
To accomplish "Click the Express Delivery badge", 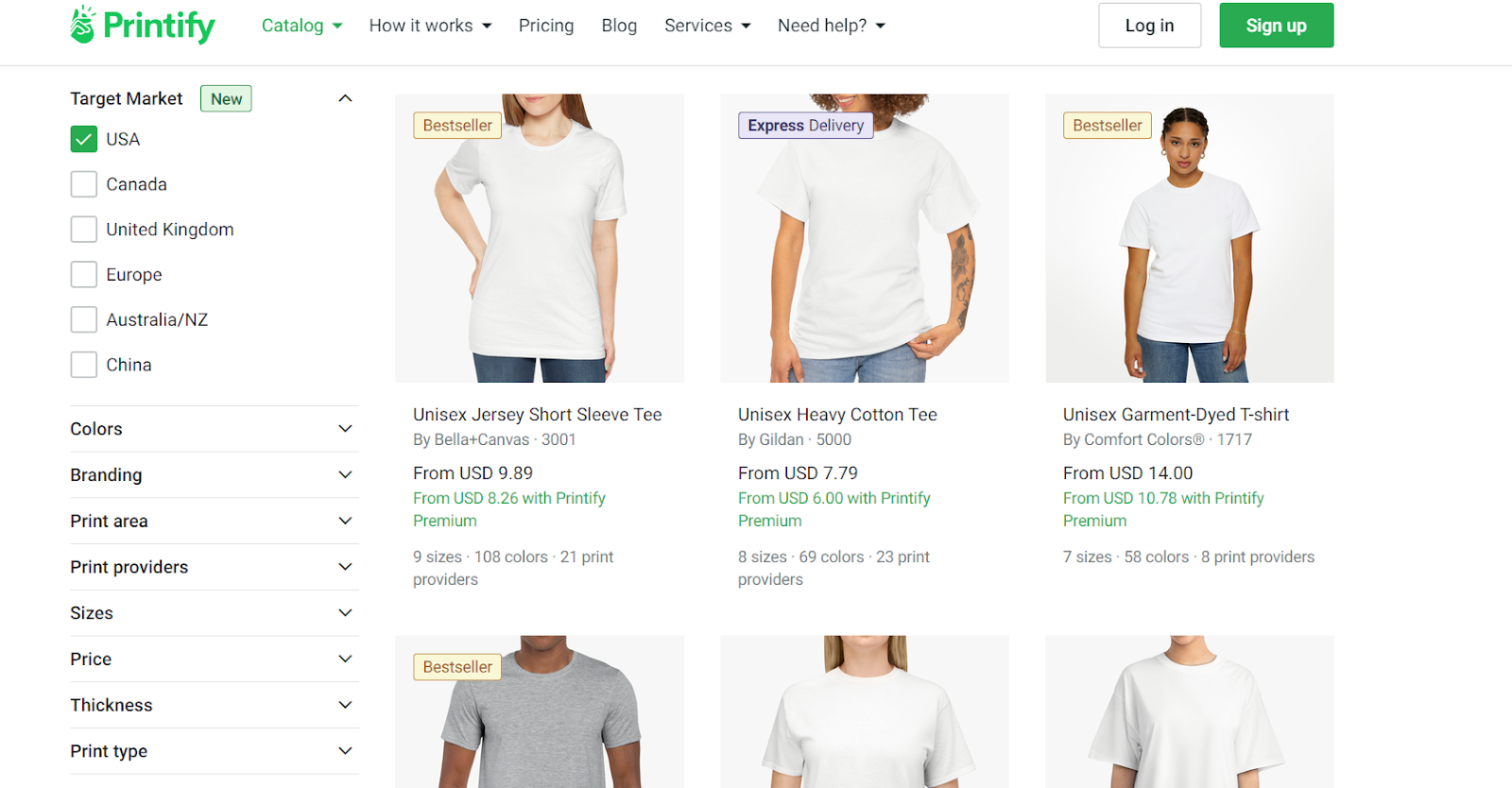I will pos(806,125).
